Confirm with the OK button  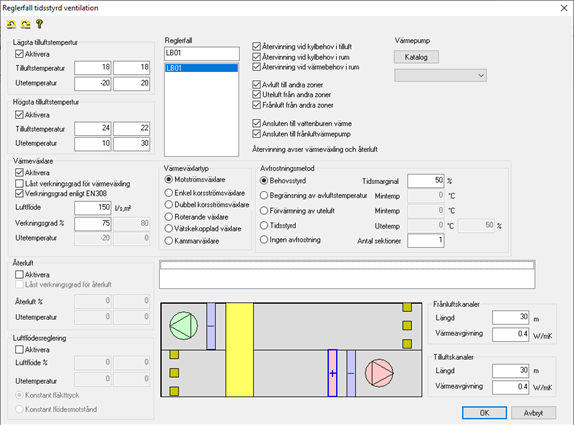tap(484, 413)
